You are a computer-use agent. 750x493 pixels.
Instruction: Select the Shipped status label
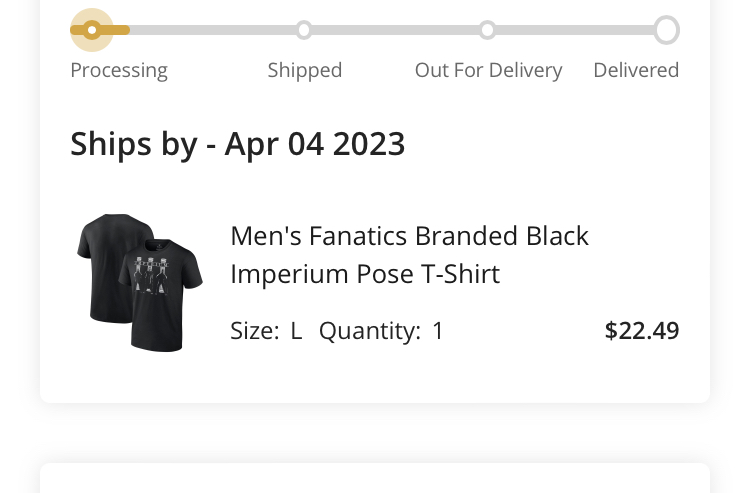pos(305,70)
